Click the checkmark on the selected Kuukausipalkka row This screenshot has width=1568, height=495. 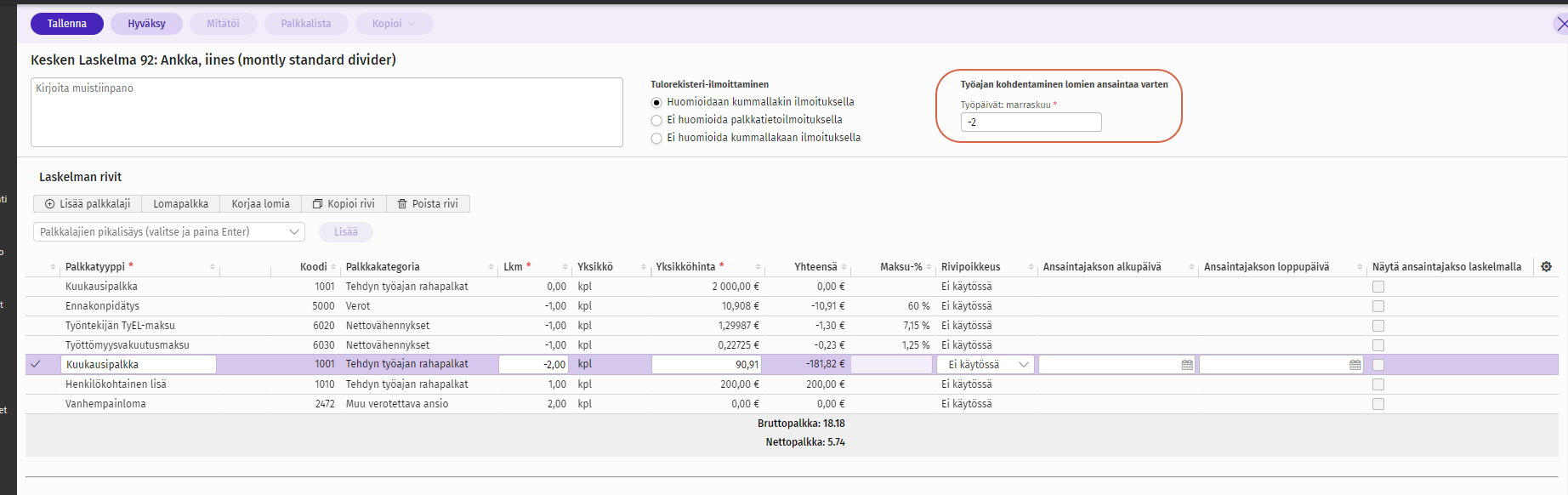[x=36, y=364]
